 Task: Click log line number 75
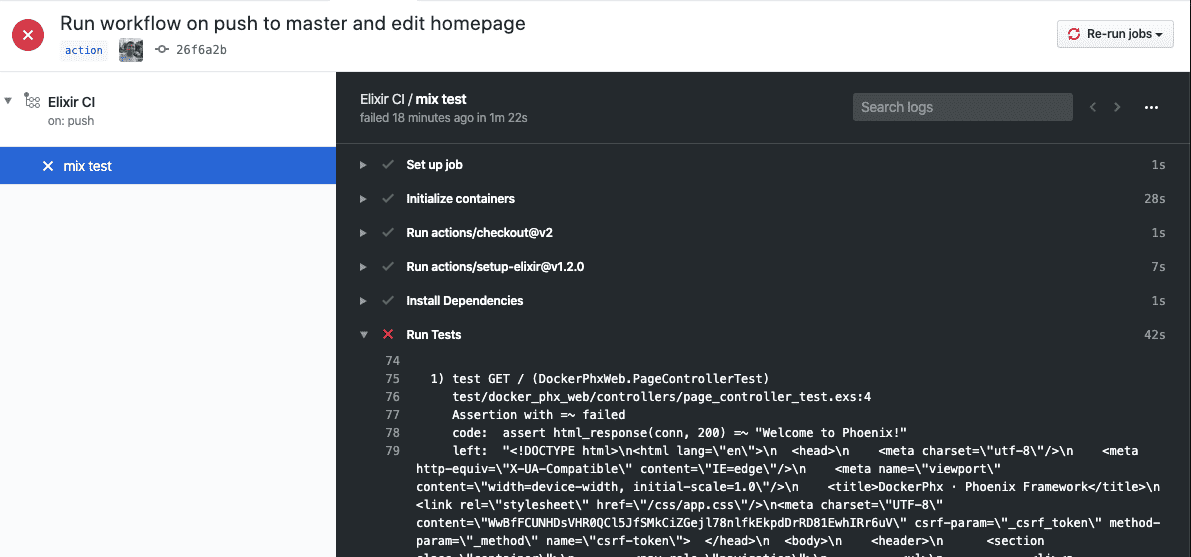pos(393,378)
